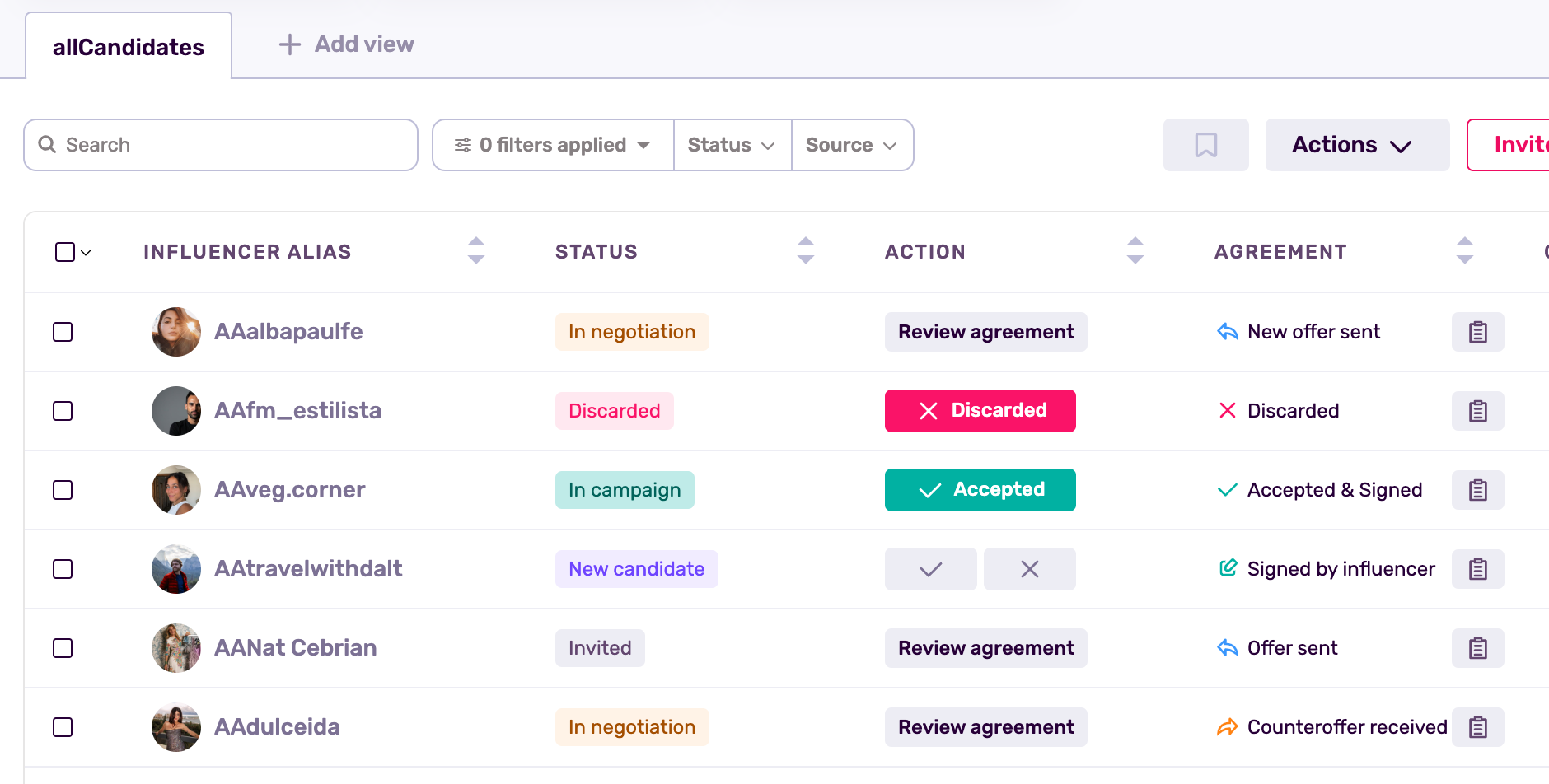The height and width of the screenshot is (784, 1549).
Task: Click Review agreement for AANat Cebrian
Action: click(985, 648)
